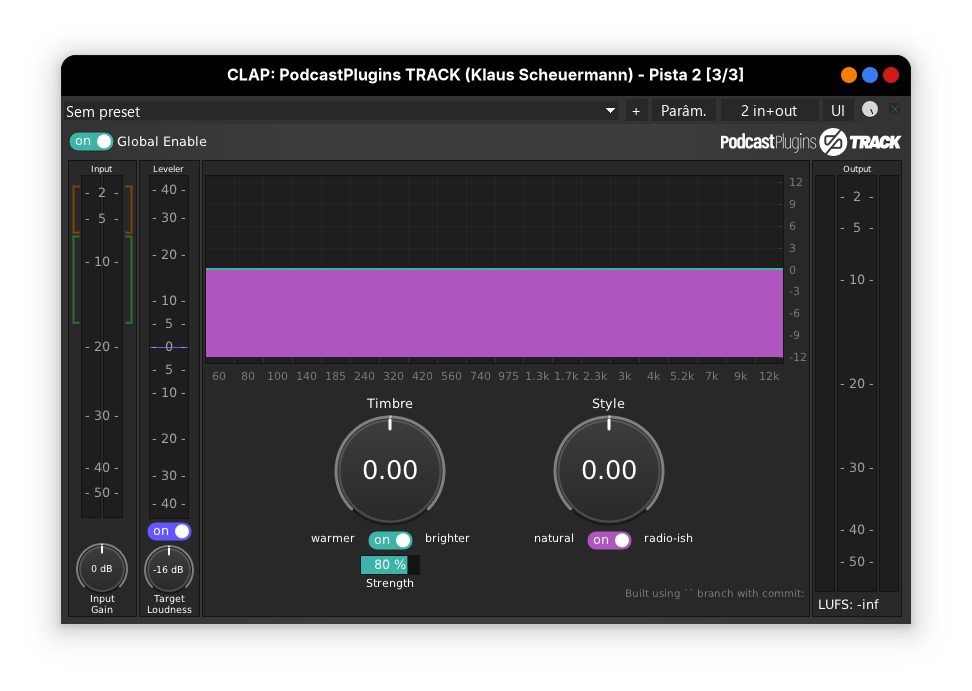The image size is (972, 691).
Task: Click the Target Loudness knob
Action: 169,569
